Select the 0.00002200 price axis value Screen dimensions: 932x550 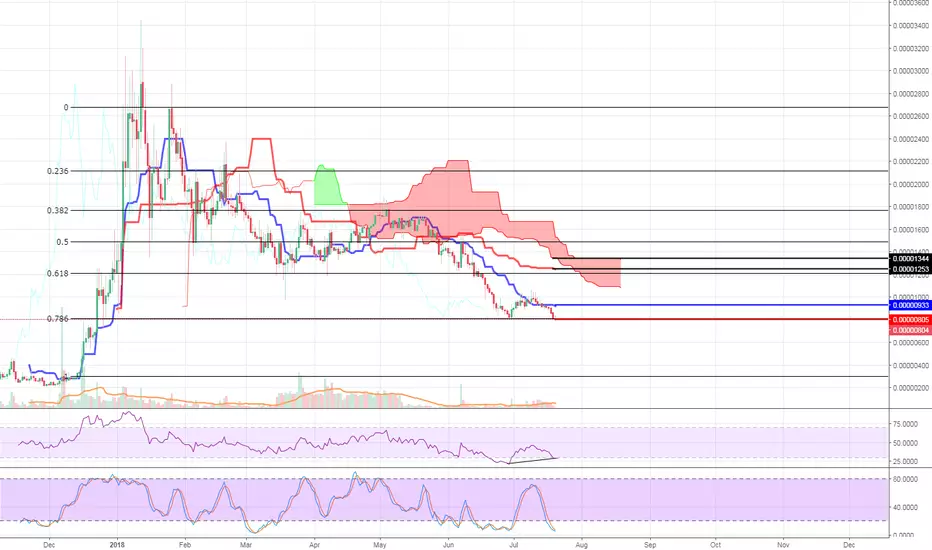pos(911,162)
